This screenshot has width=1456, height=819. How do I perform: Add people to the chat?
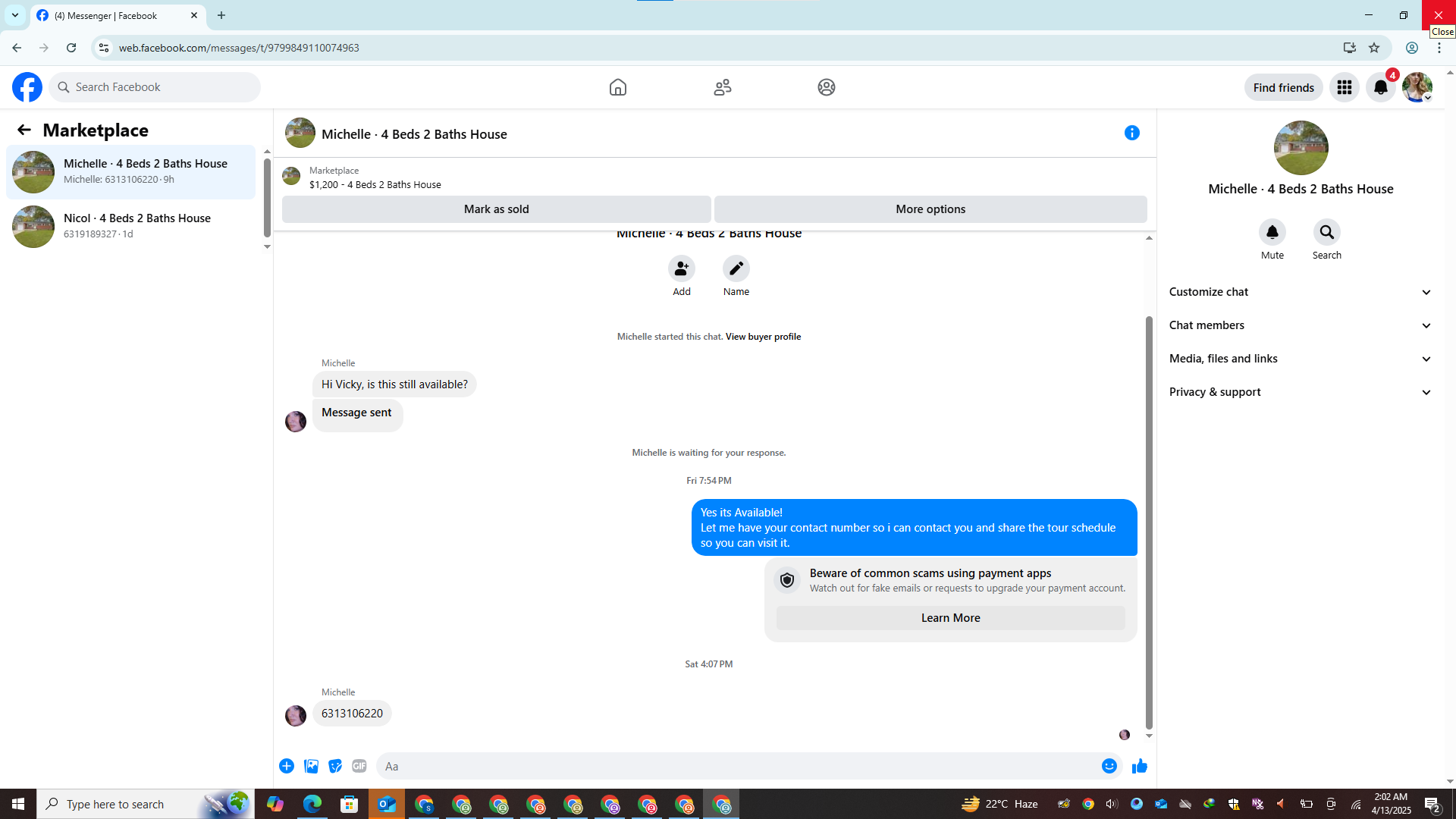pos(682,268)
